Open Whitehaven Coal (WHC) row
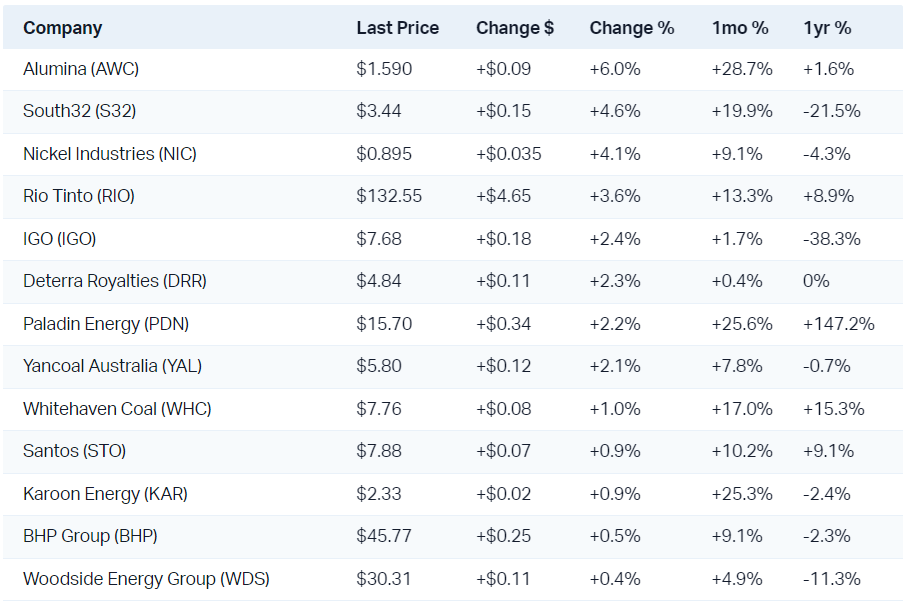Viewport: 907px width, 604px height. pos(117,409)
